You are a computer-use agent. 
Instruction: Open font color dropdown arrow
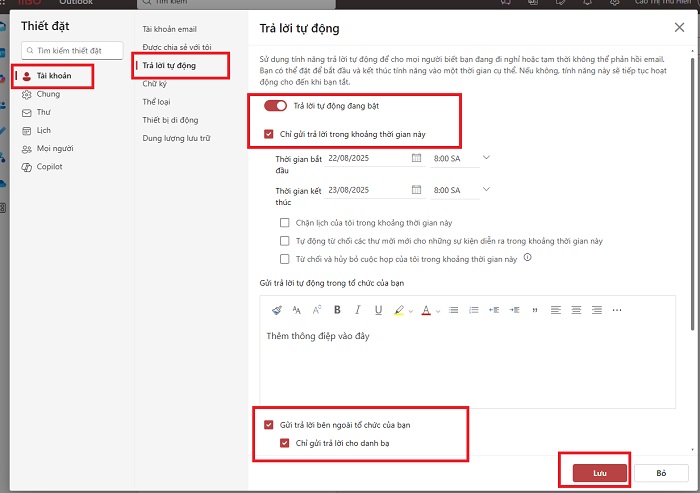coord(438,311)
